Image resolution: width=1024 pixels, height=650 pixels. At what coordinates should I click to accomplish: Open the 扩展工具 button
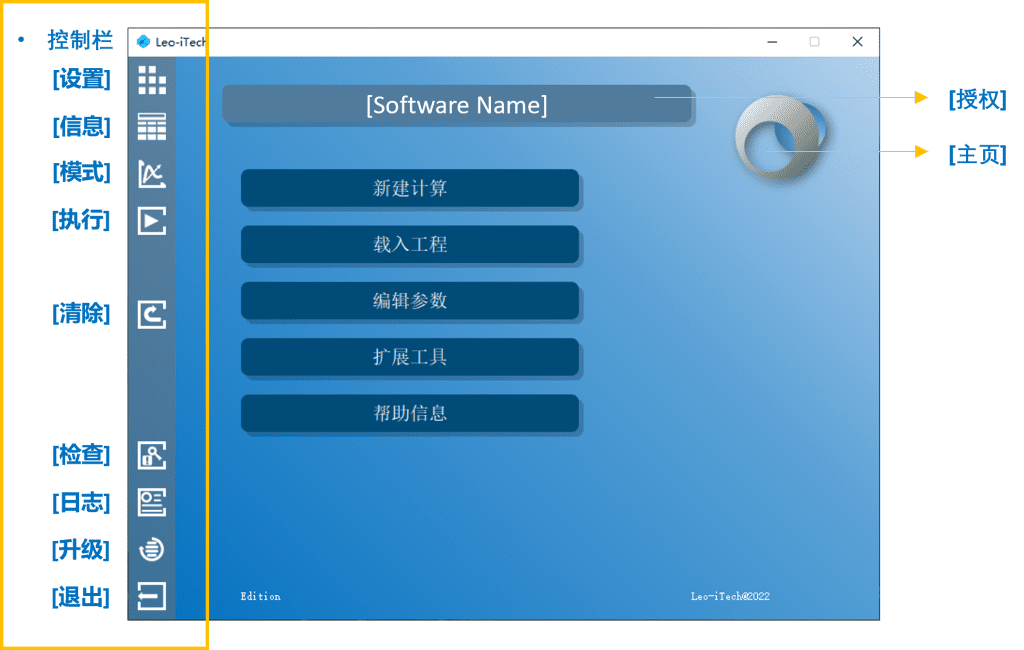pos(410,357)
